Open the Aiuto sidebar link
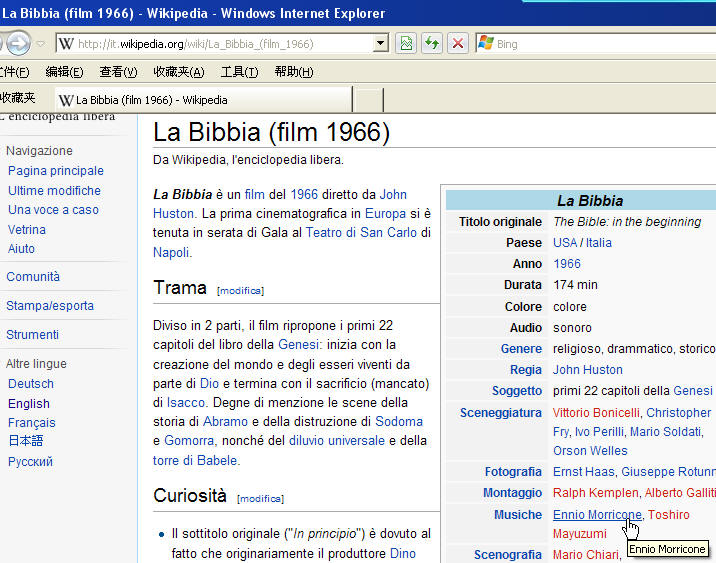Viewport: 716px width, 563px height. [x=21, y=249]
